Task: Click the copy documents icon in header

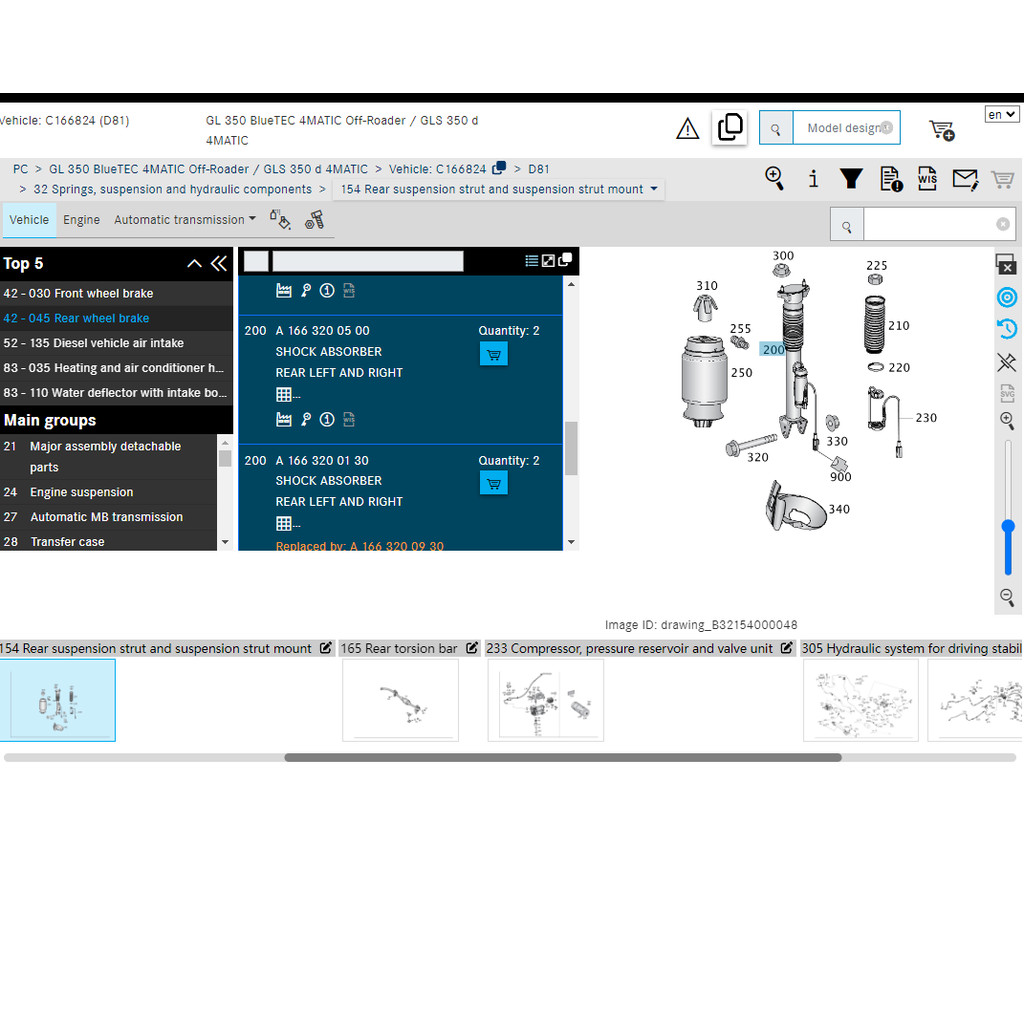Action: [729, 127]
